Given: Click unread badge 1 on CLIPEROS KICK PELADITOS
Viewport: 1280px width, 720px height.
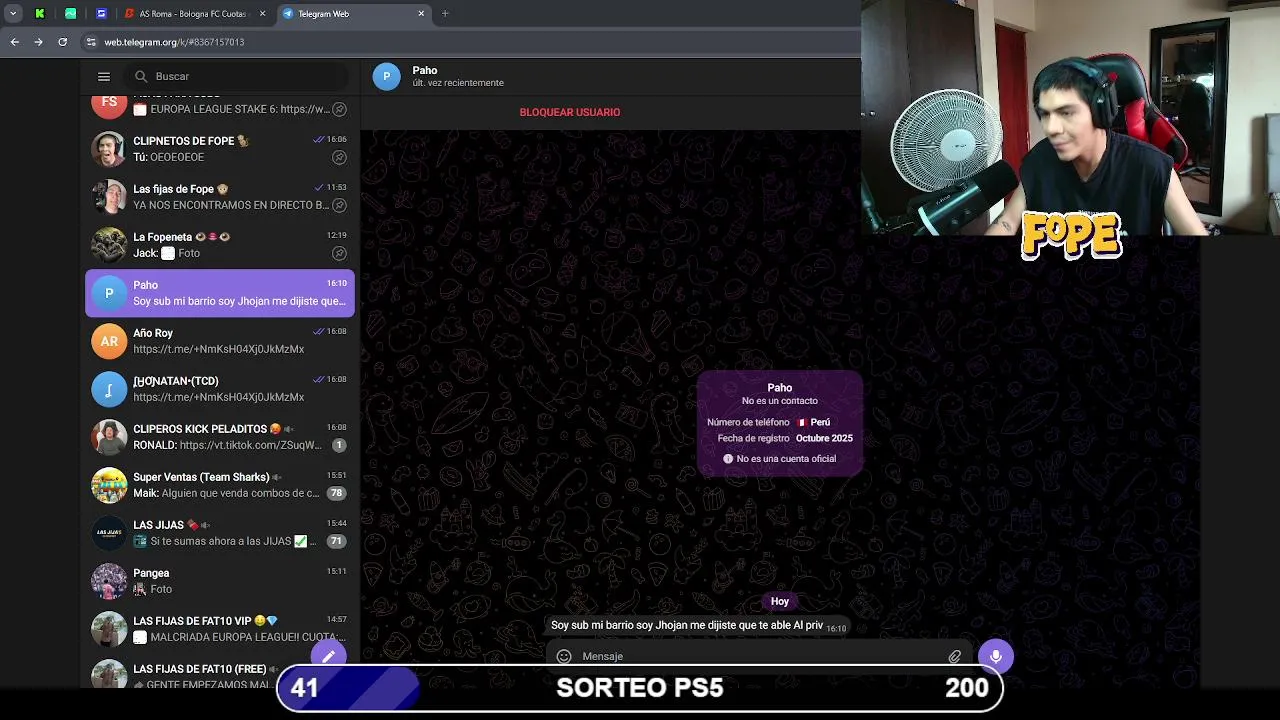Looking at the screenshot, I should pyautogui.click(x=339, y=445).
